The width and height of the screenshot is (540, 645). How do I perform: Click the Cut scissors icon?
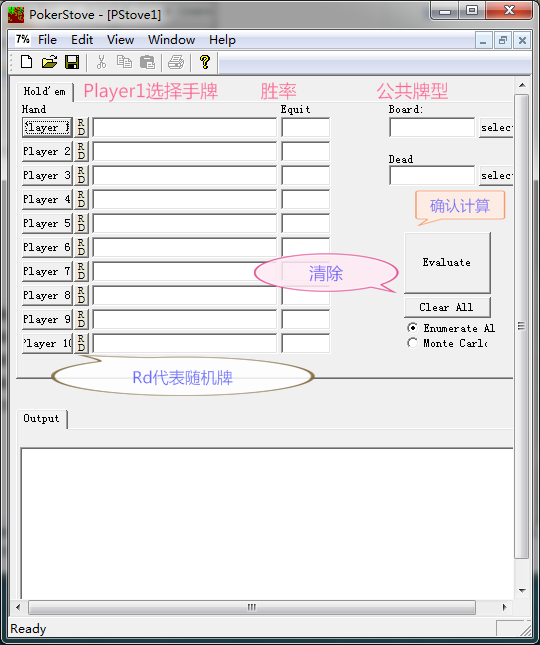pyautogui.click(x=101, y=62)
